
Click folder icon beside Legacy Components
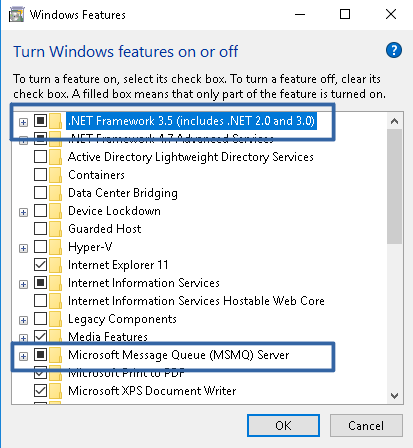(56, 319)
